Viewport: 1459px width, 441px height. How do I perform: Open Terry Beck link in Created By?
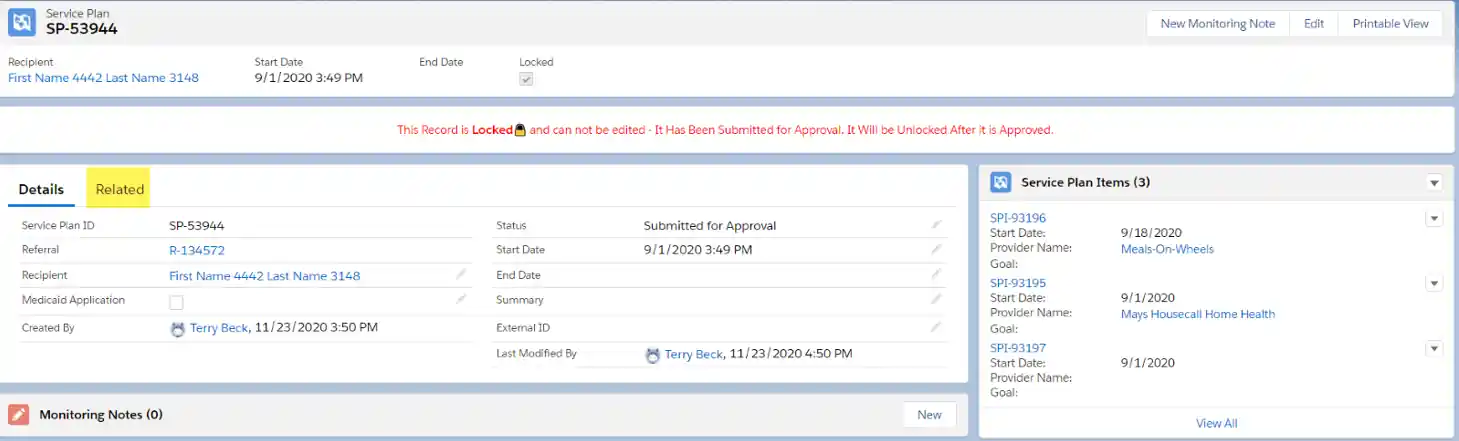click(x=219, y=328)
